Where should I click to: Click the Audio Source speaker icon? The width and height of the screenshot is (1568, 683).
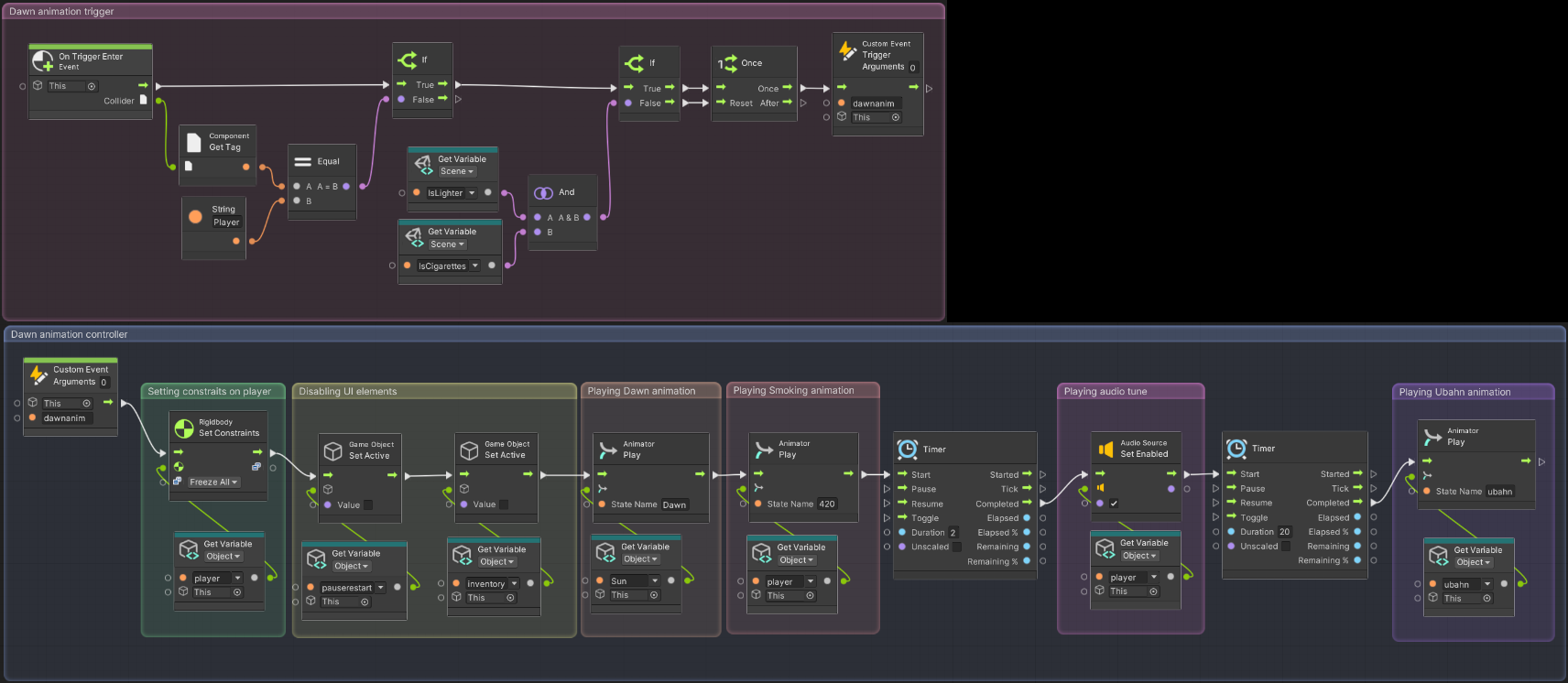(1105, 449)
